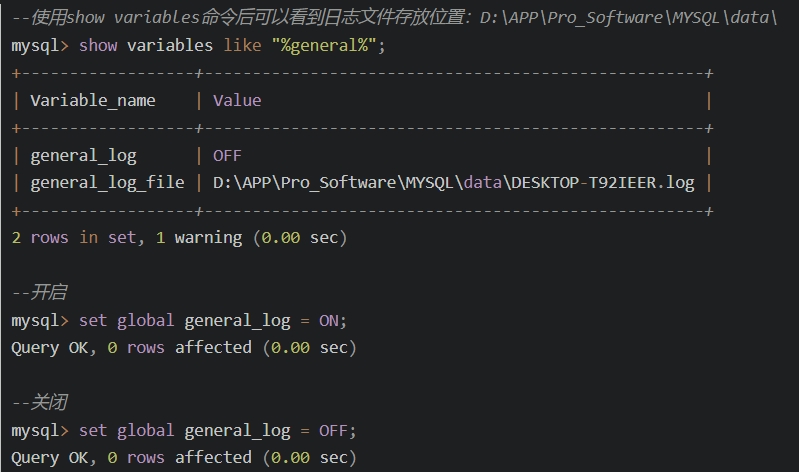
Task: Click the last 'Query OK' result line
Action: 184,458
